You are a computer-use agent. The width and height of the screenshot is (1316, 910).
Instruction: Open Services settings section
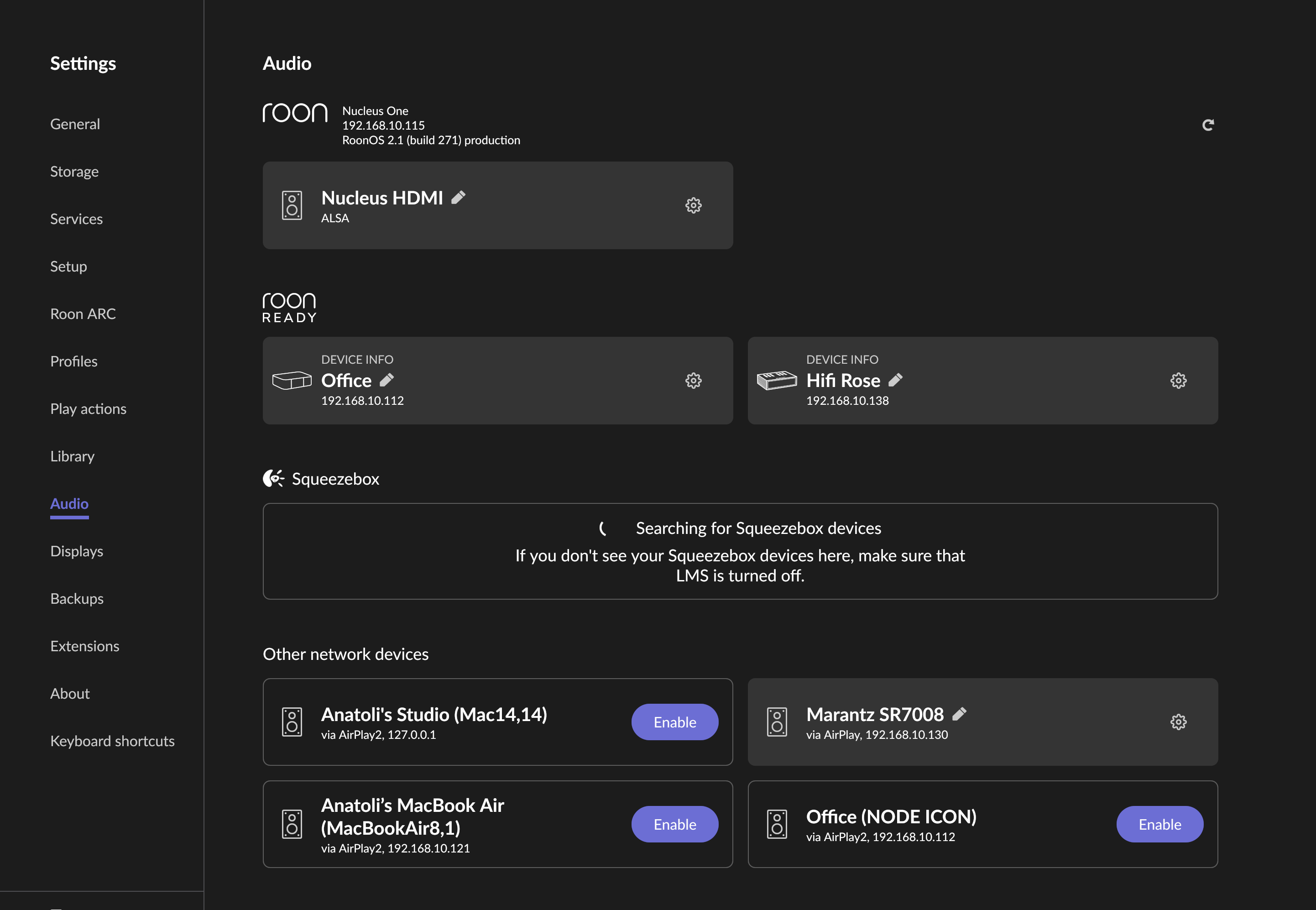tap(76, 219)
